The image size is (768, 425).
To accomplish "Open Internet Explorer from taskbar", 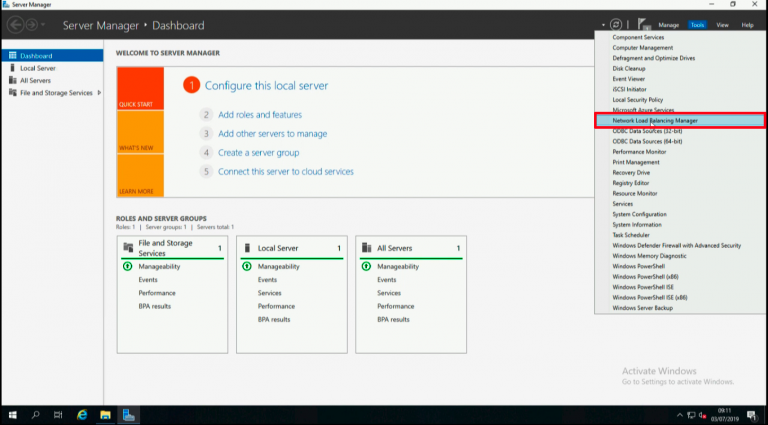I will pyautogui.click(x=82, y=415).
